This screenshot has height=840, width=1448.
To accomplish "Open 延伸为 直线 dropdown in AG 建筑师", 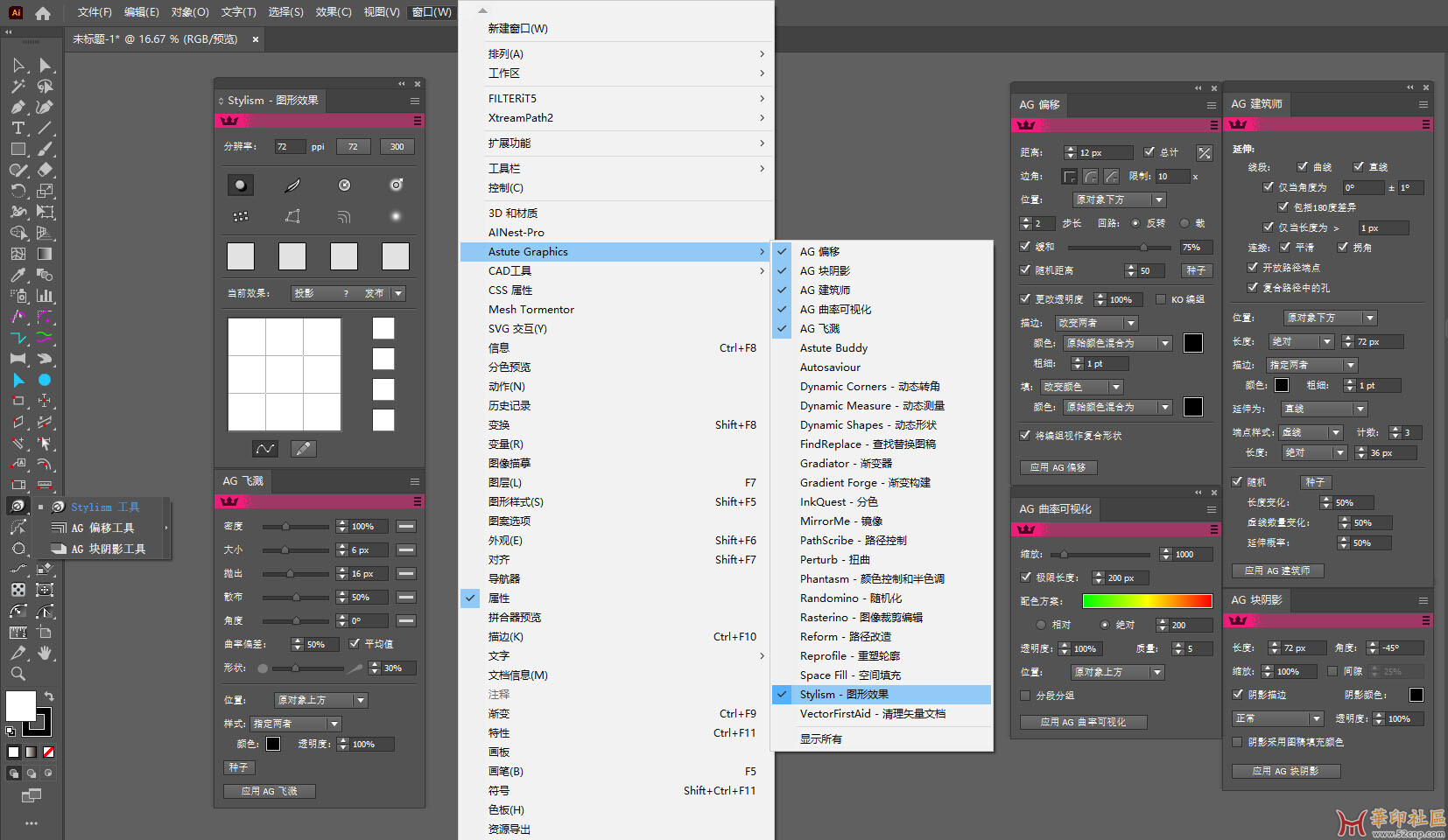I will coord(1324,409).
